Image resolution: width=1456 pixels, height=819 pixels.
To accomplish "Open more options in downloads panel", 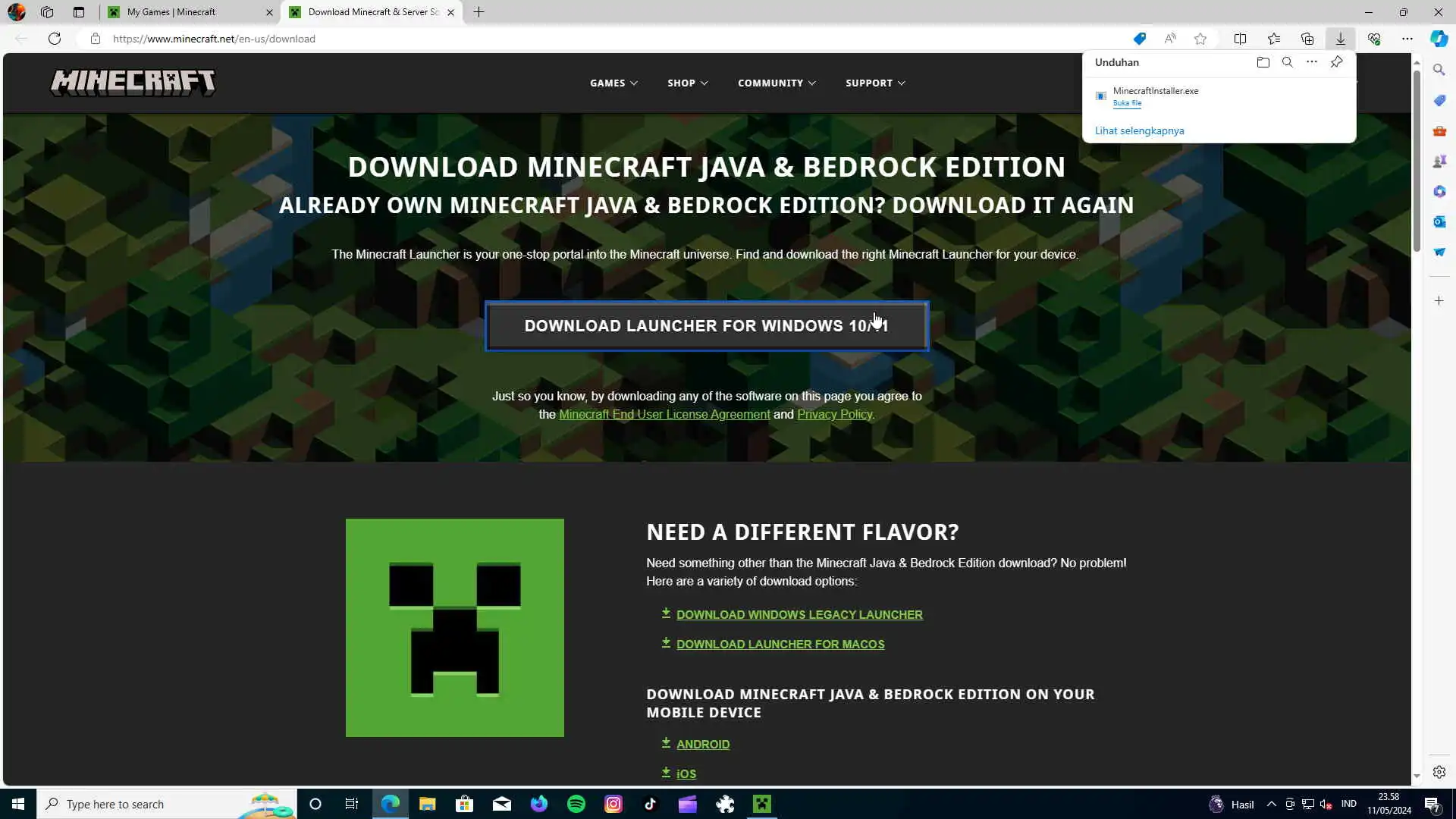I will pos(1311,62).
